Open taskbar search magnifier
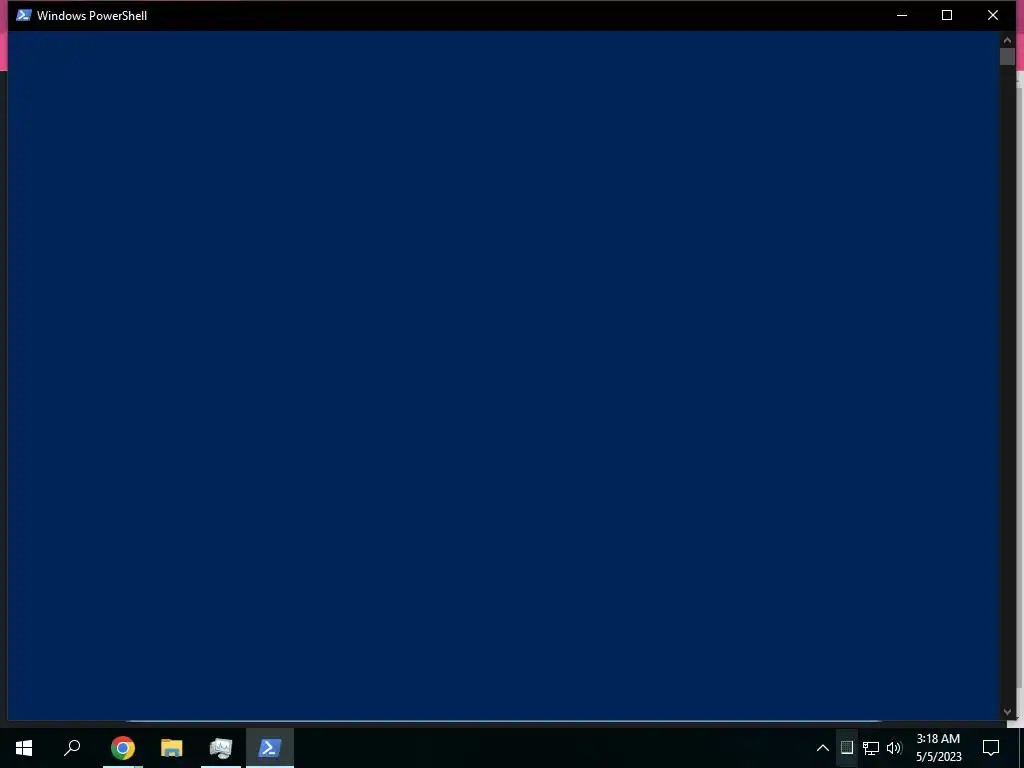Viewport: 1024px width, 768px height. 72,748
